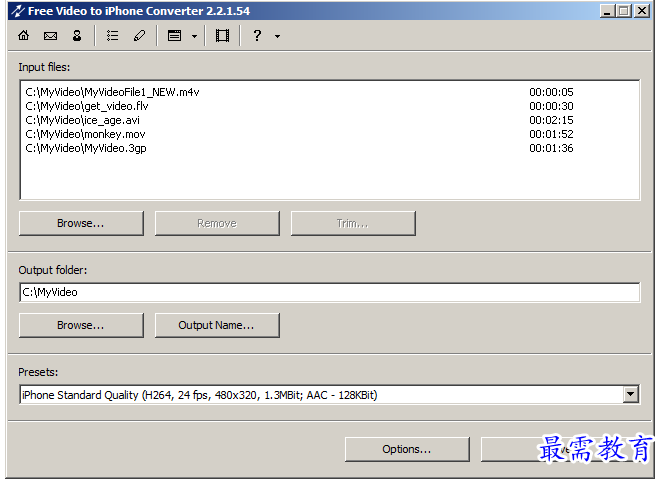Open the list view toolbar icon

point(112,36)
